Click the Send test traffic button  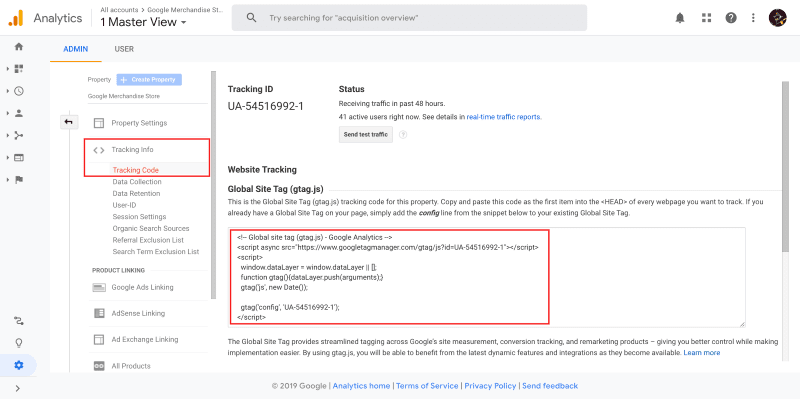(366, 135)
